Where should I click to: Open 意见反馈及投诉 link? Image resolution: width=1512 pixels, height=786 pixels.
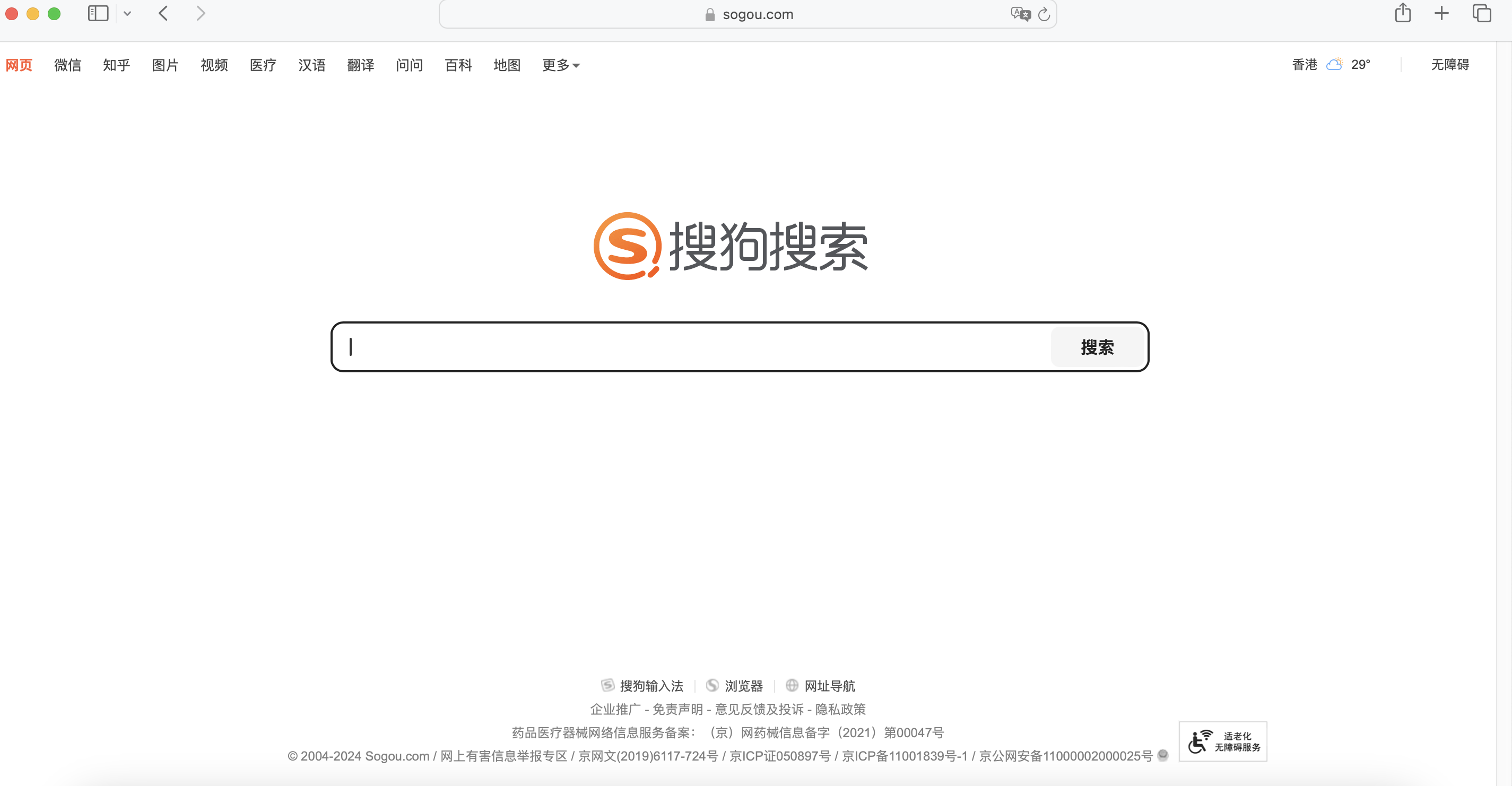point(759,709)
